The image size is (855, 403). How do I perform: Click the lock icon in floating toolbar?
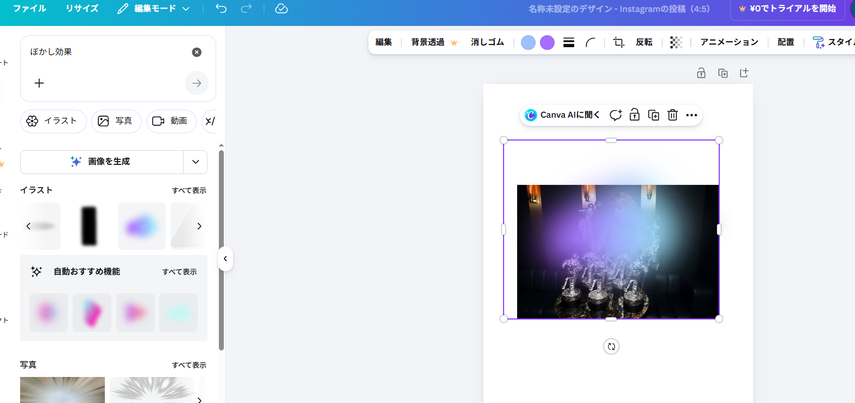click(634, 115)
